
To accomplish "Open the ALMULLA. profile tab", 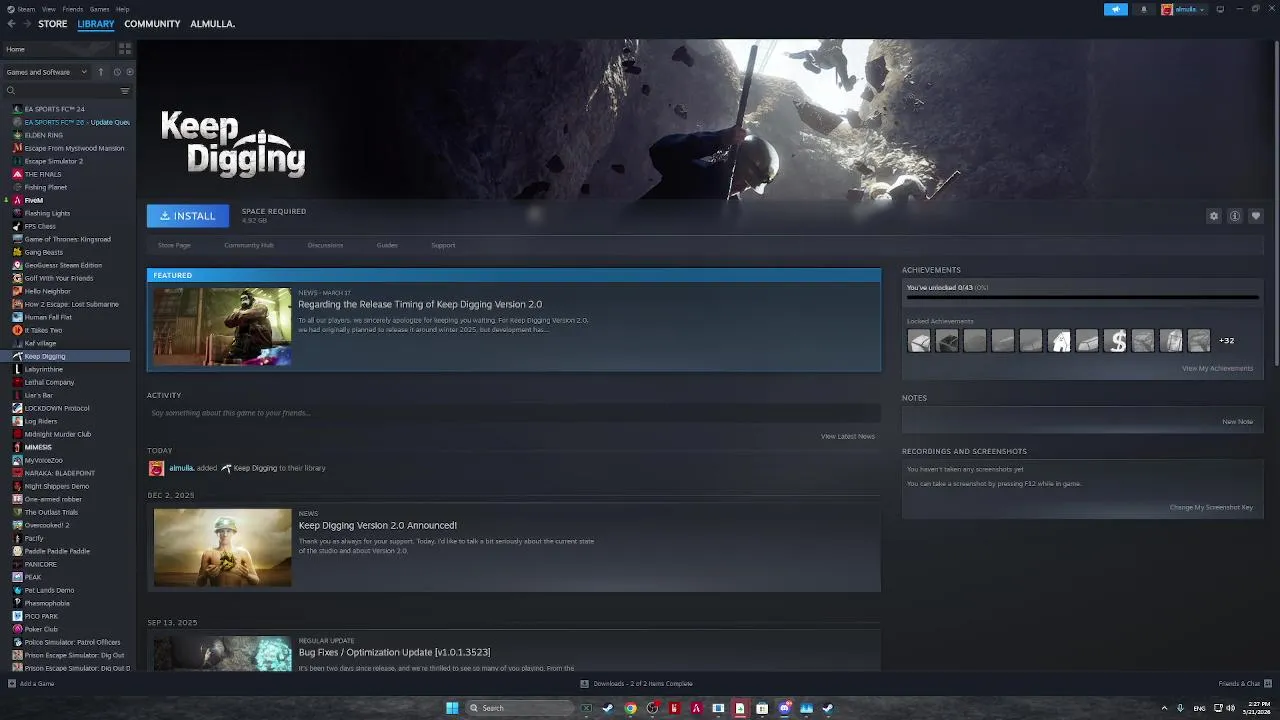I will tap(213, 24).
